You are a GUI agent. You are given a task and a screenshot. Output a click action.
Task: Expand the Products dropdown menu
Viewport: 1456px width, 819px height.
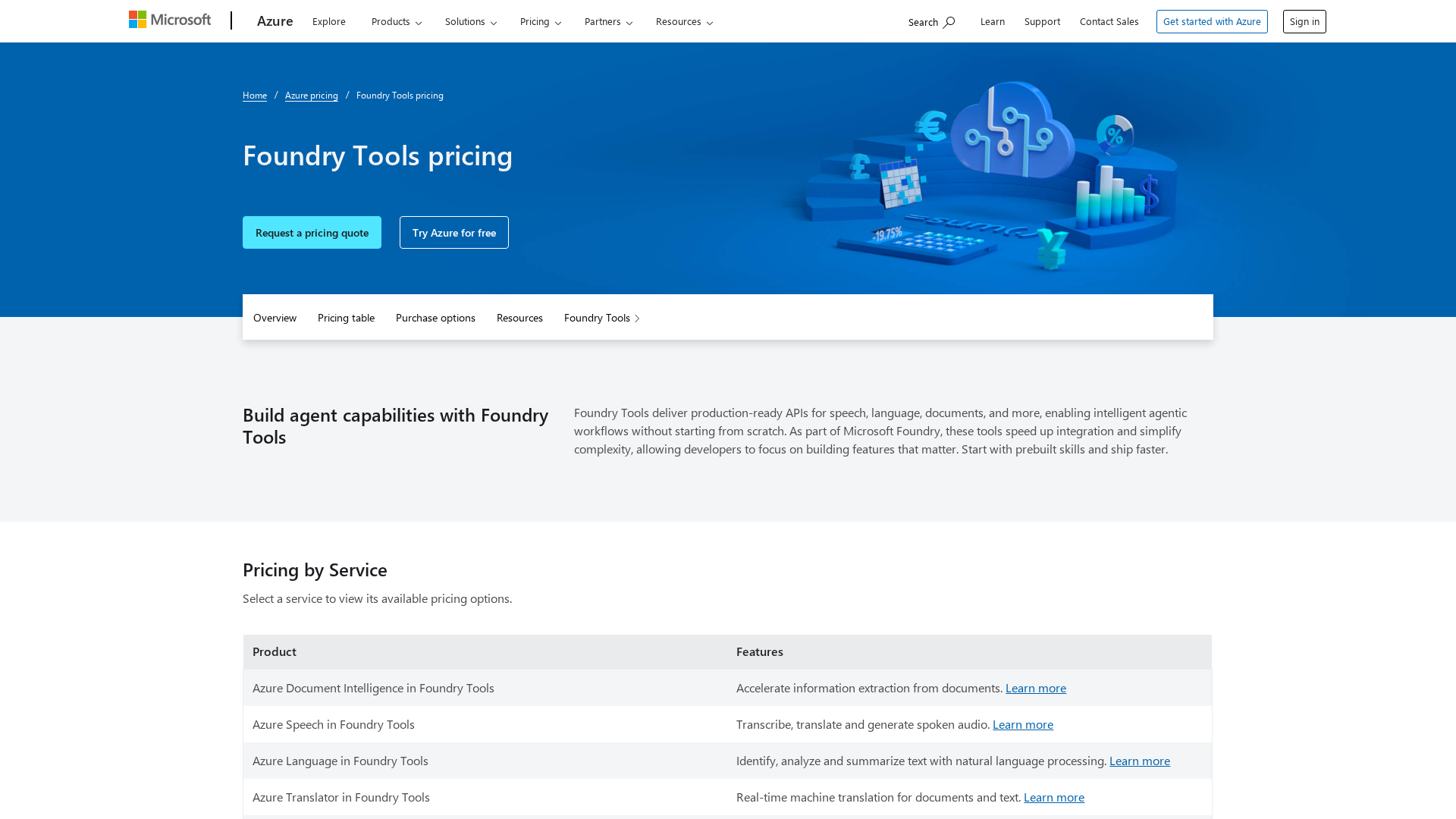click(396, 22)
